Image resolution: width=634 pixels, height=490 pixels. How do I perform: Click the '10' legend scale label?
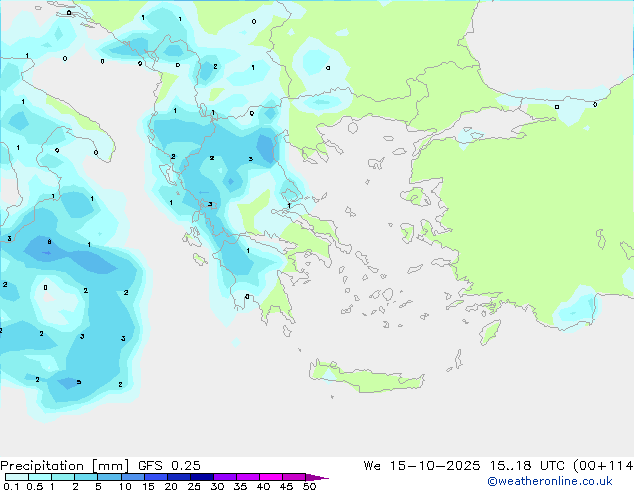(x=125, y=486)
